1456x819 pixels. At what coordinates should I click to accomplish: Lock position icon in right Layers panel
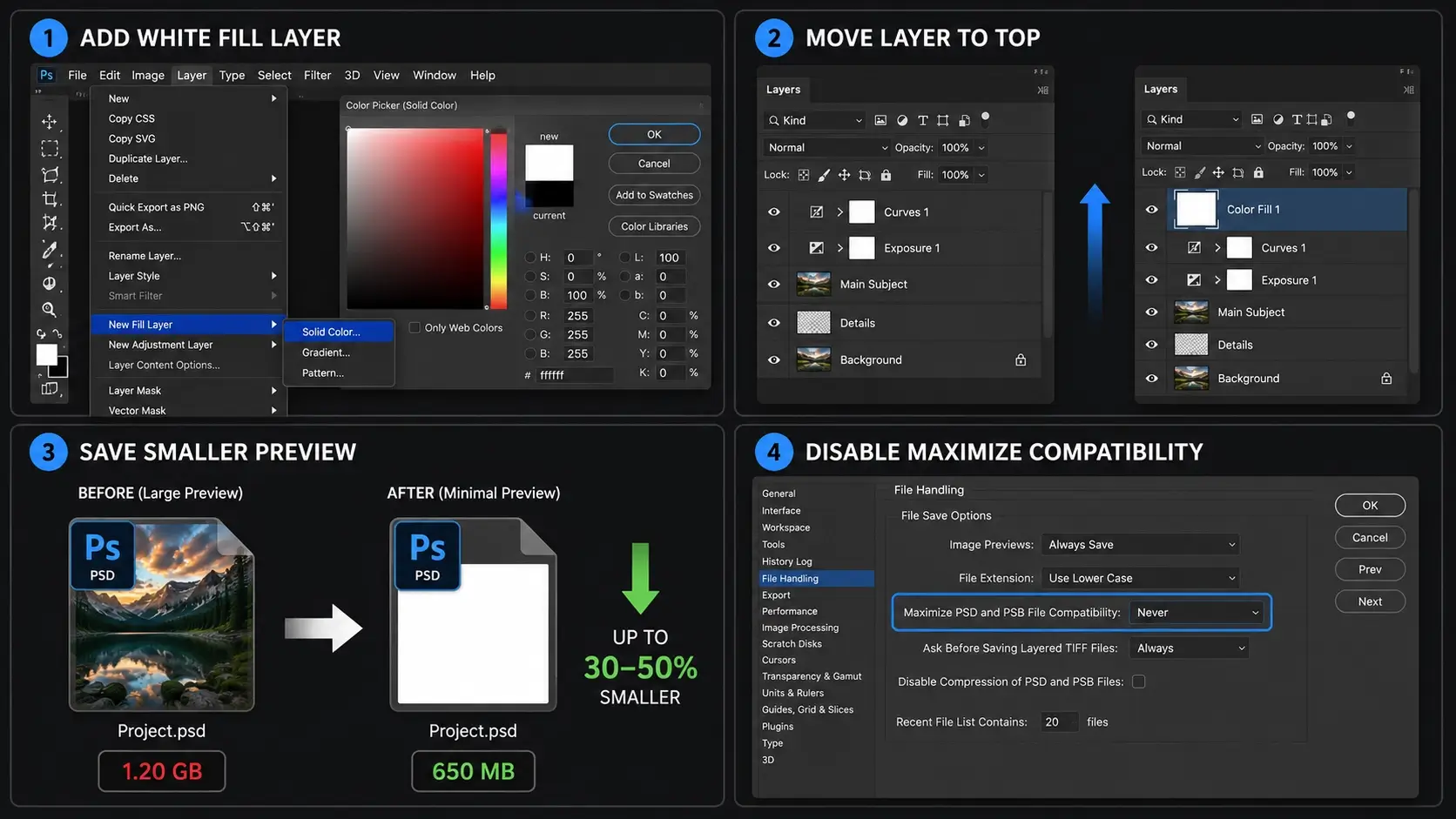tap(1218, 172)
